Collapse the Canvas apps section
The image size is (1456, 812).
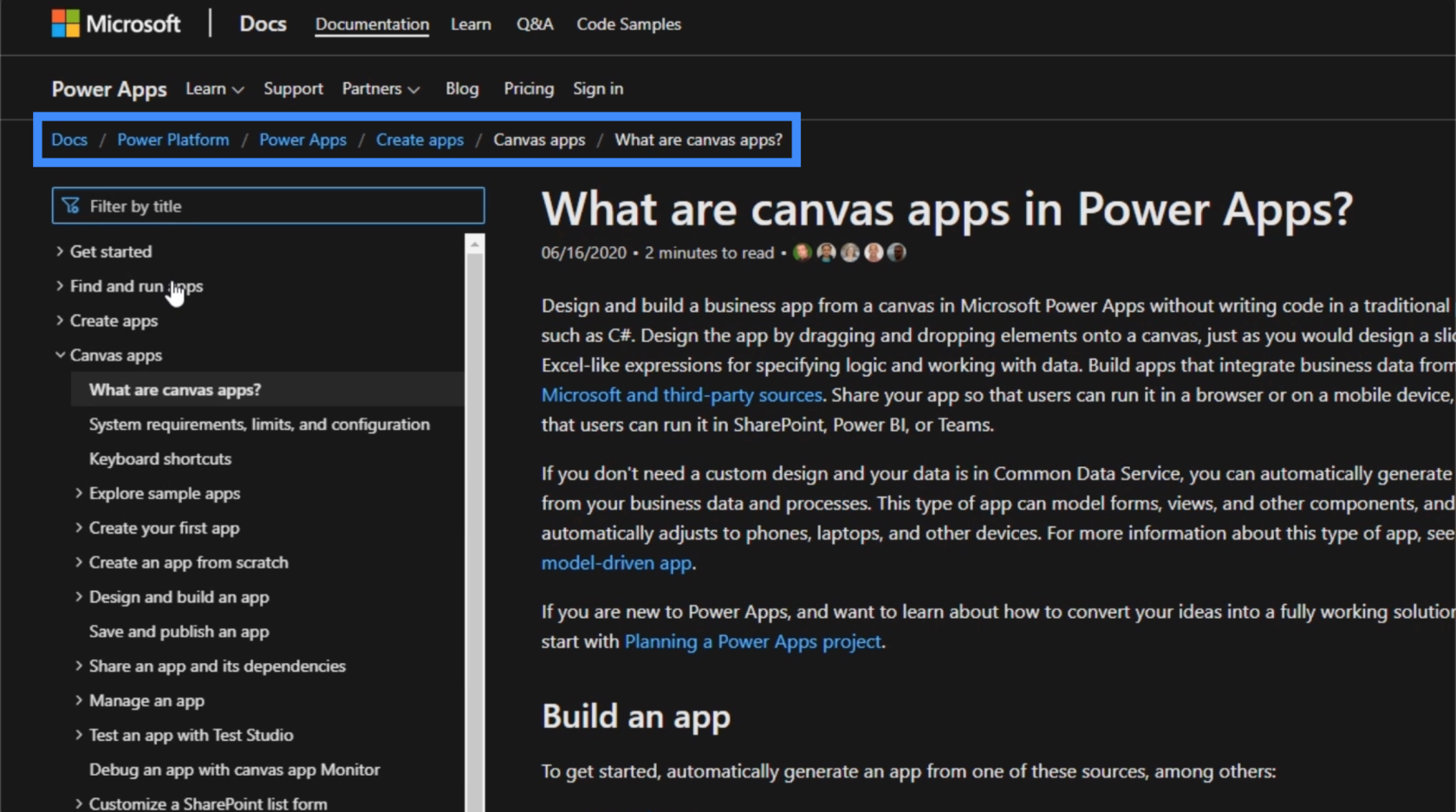coord(60,355)
